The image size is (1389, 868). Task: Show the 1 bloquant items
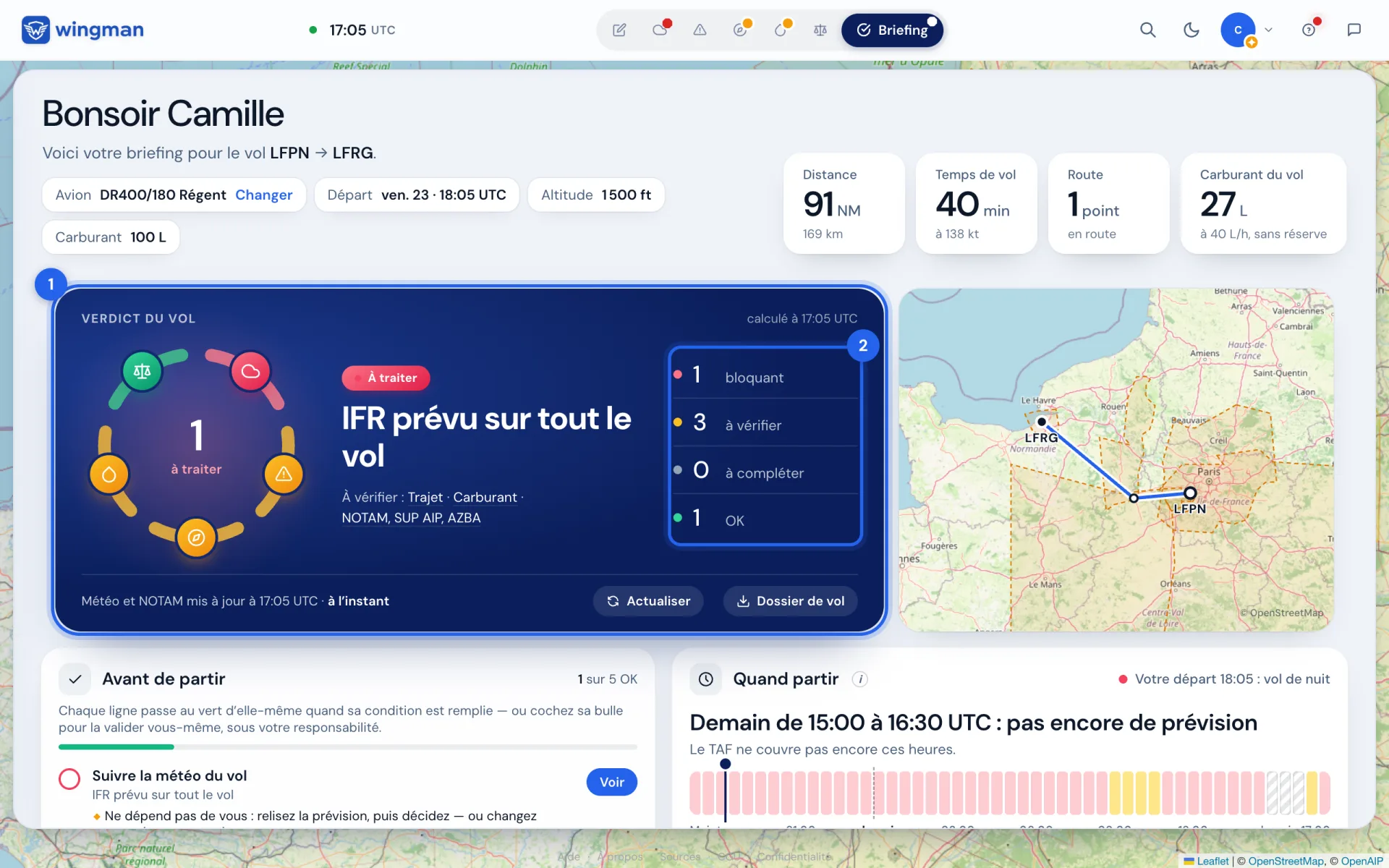(x=765, y=375)
